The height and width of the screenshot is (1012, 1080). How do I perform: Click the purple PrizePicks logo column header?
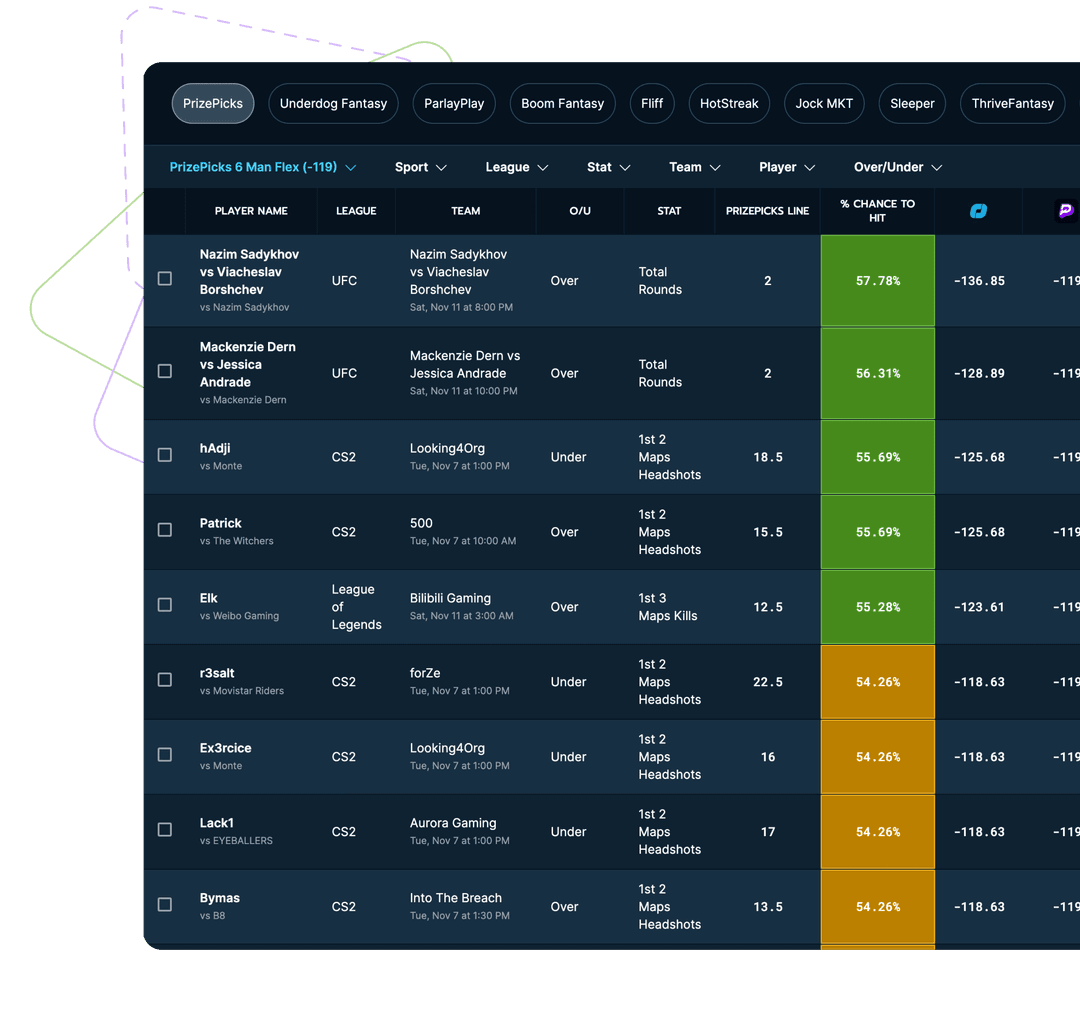(1065, 211)
